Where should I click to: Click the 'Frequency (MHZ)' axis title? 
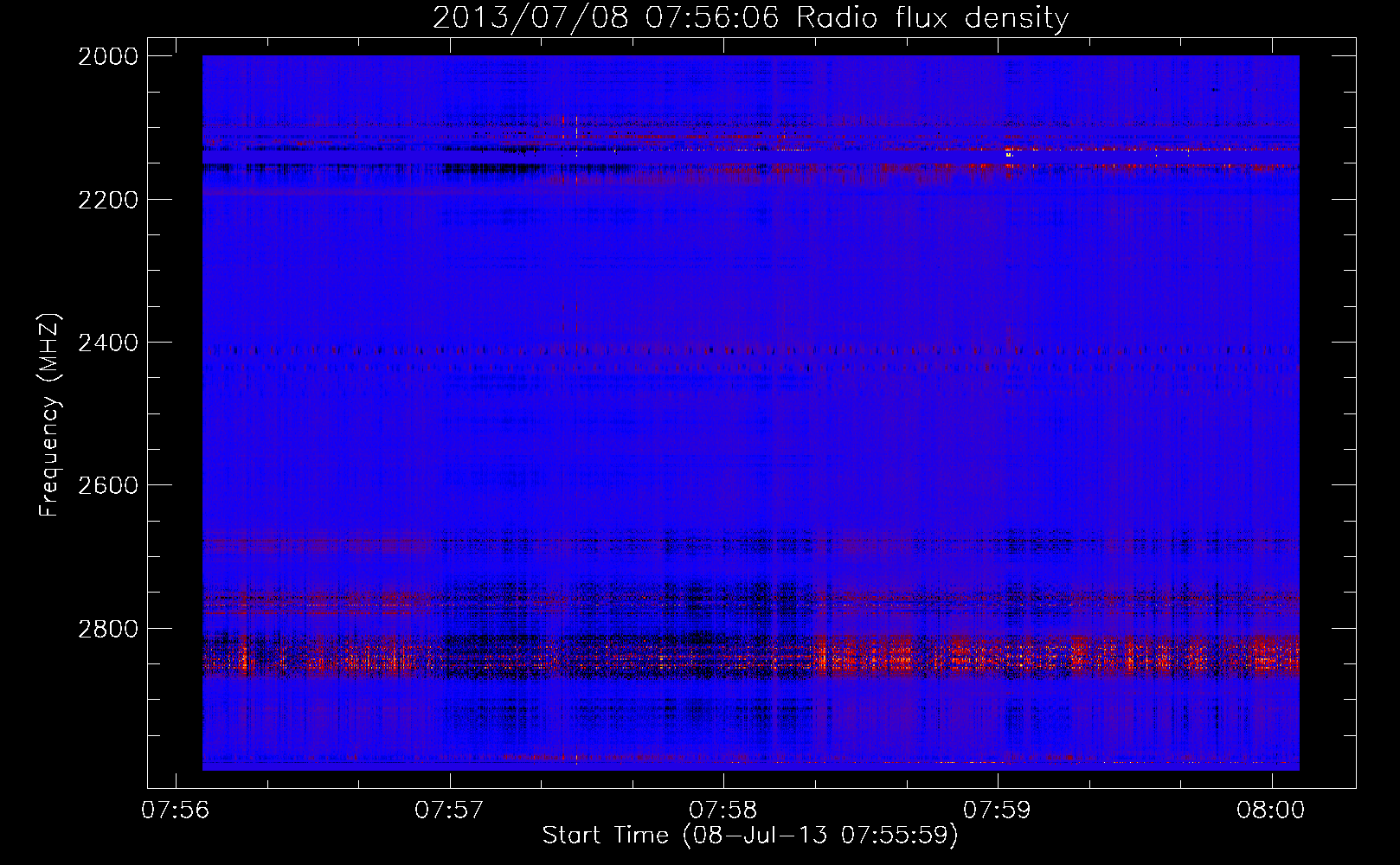tap(49, 415)
